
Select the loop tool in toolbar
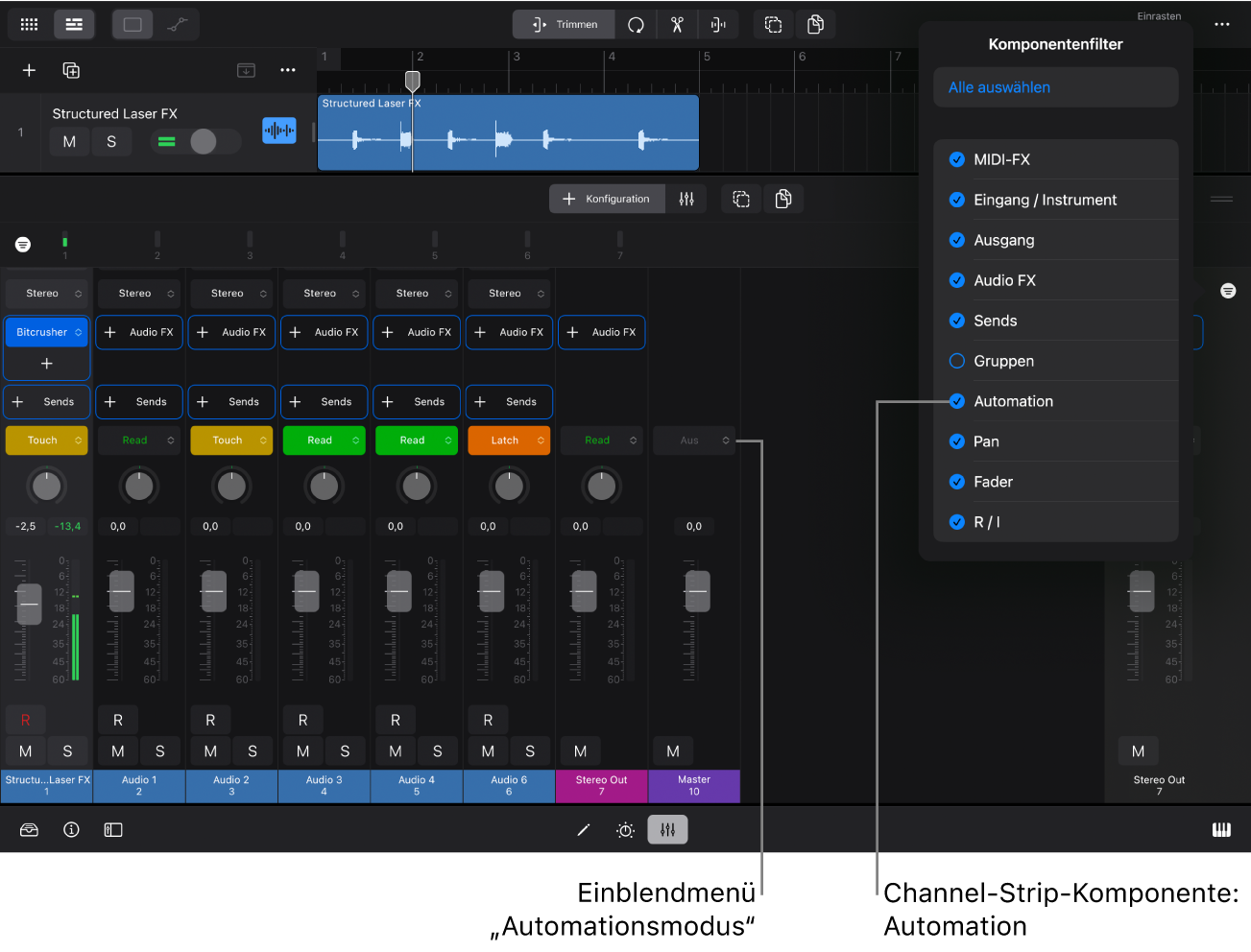636,25
